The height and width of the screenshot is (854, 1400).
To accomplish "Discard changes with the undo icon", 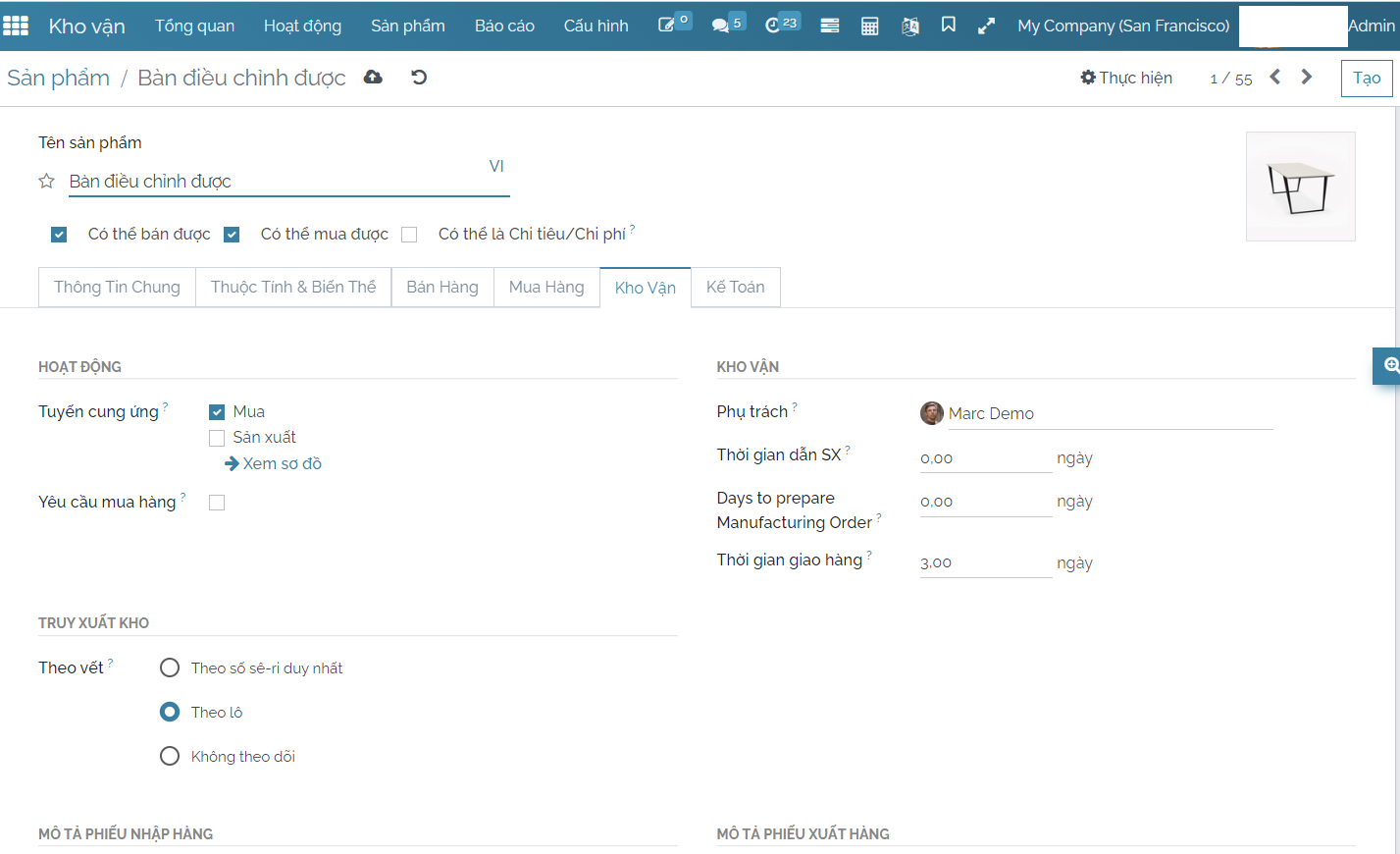I will pos(419,78).
